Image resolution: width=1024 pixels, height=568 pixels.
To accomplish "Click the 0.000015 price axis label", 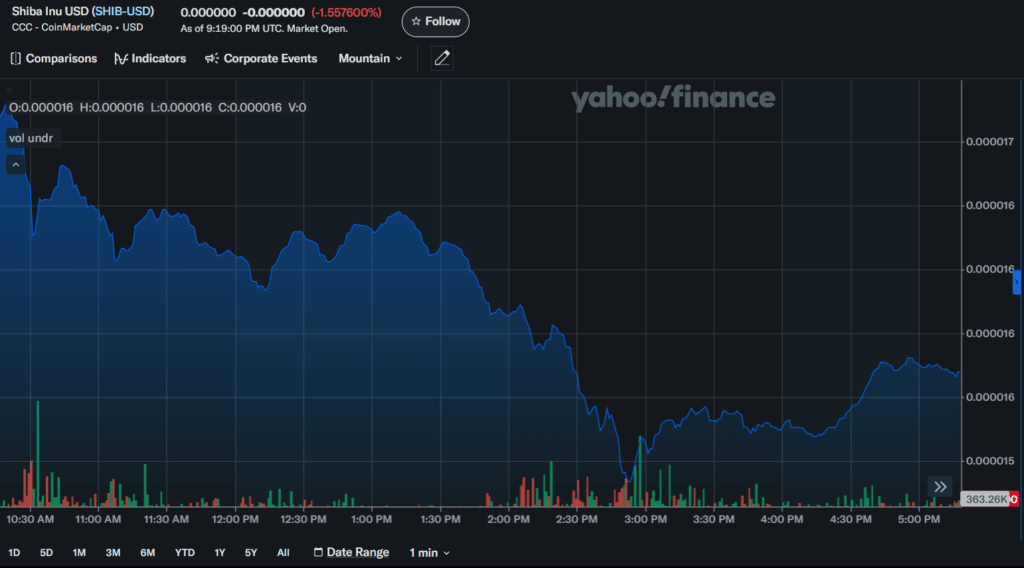I will (989, 461).
